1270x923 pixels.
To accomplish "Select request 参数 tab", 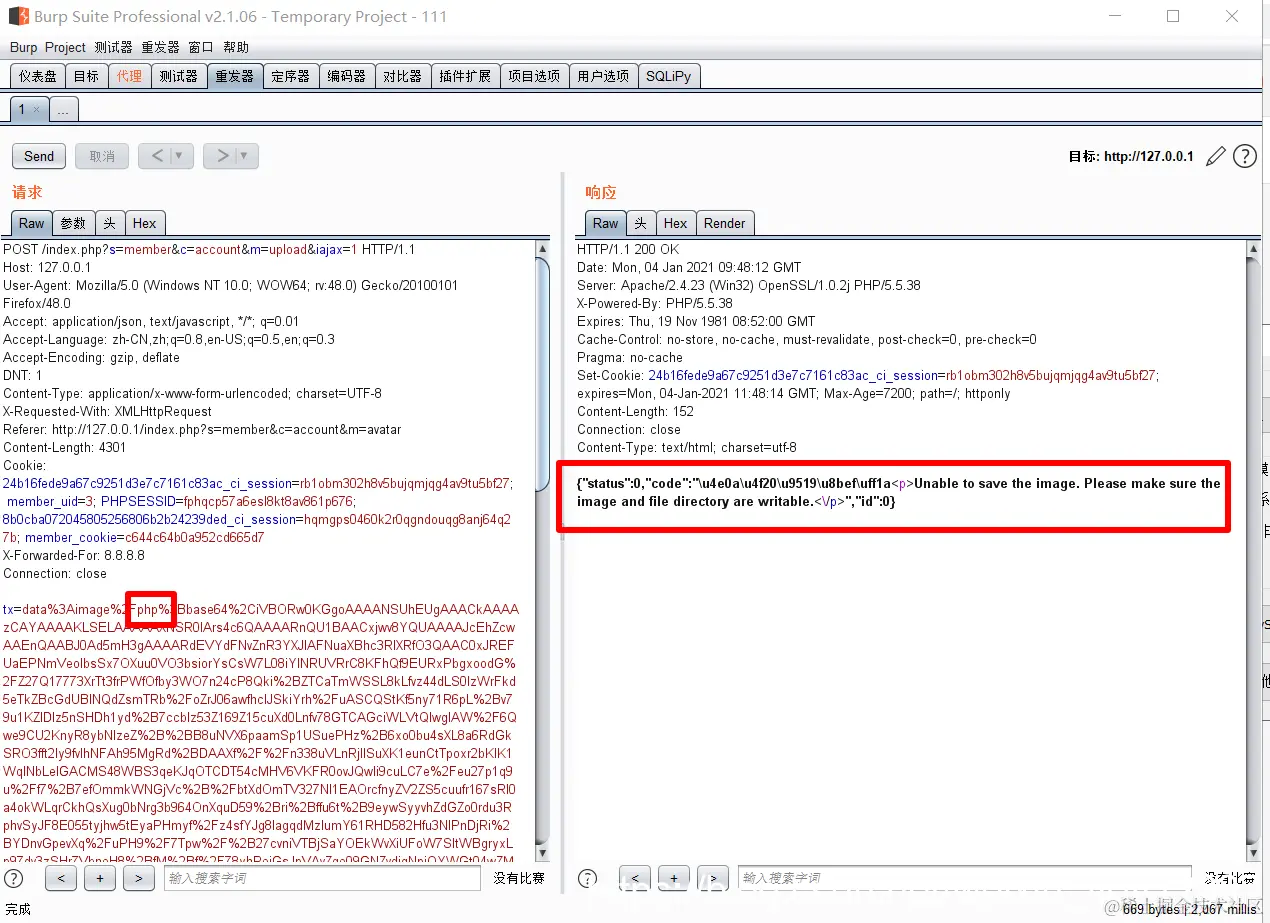I will click(x=73, y=223).
